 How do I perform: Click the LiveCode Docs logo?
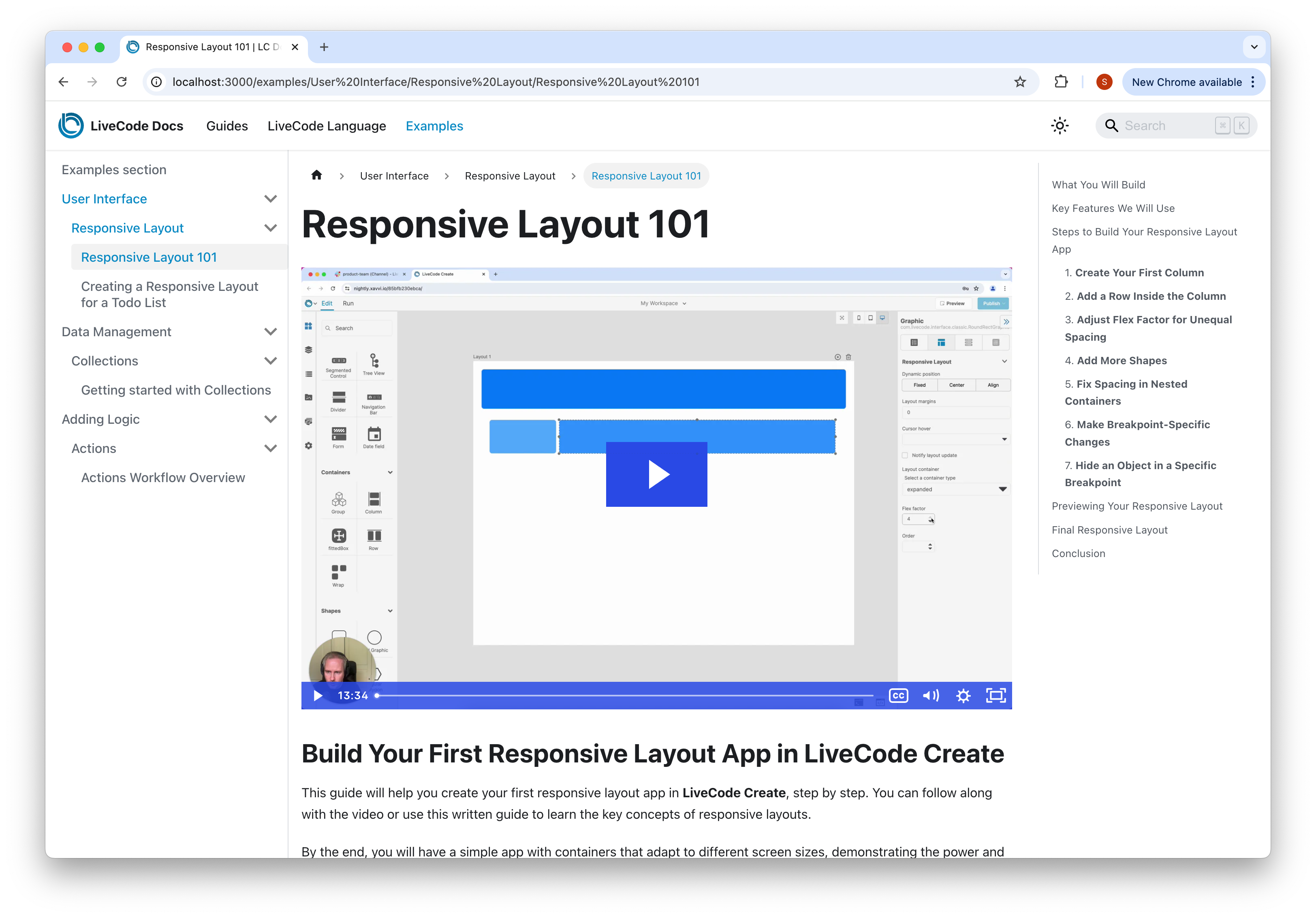click(x=71, y=126)
